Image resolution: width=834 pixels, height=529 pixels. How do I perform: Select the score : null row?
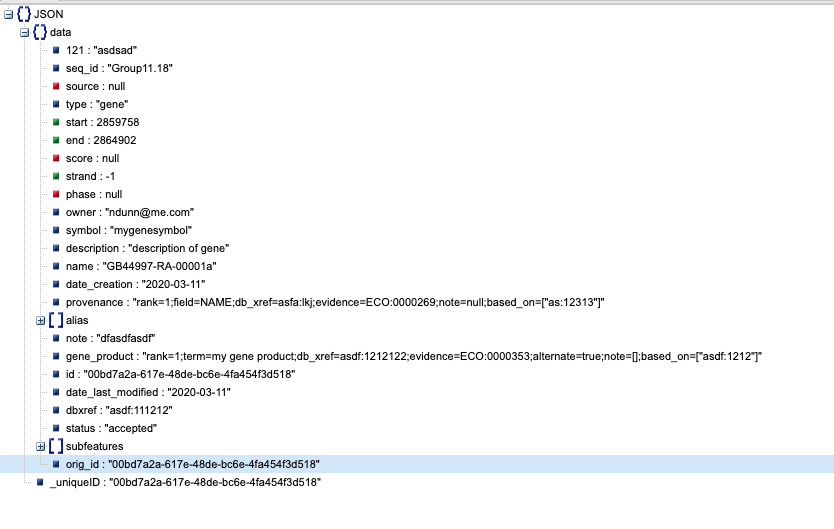point(92,158)
